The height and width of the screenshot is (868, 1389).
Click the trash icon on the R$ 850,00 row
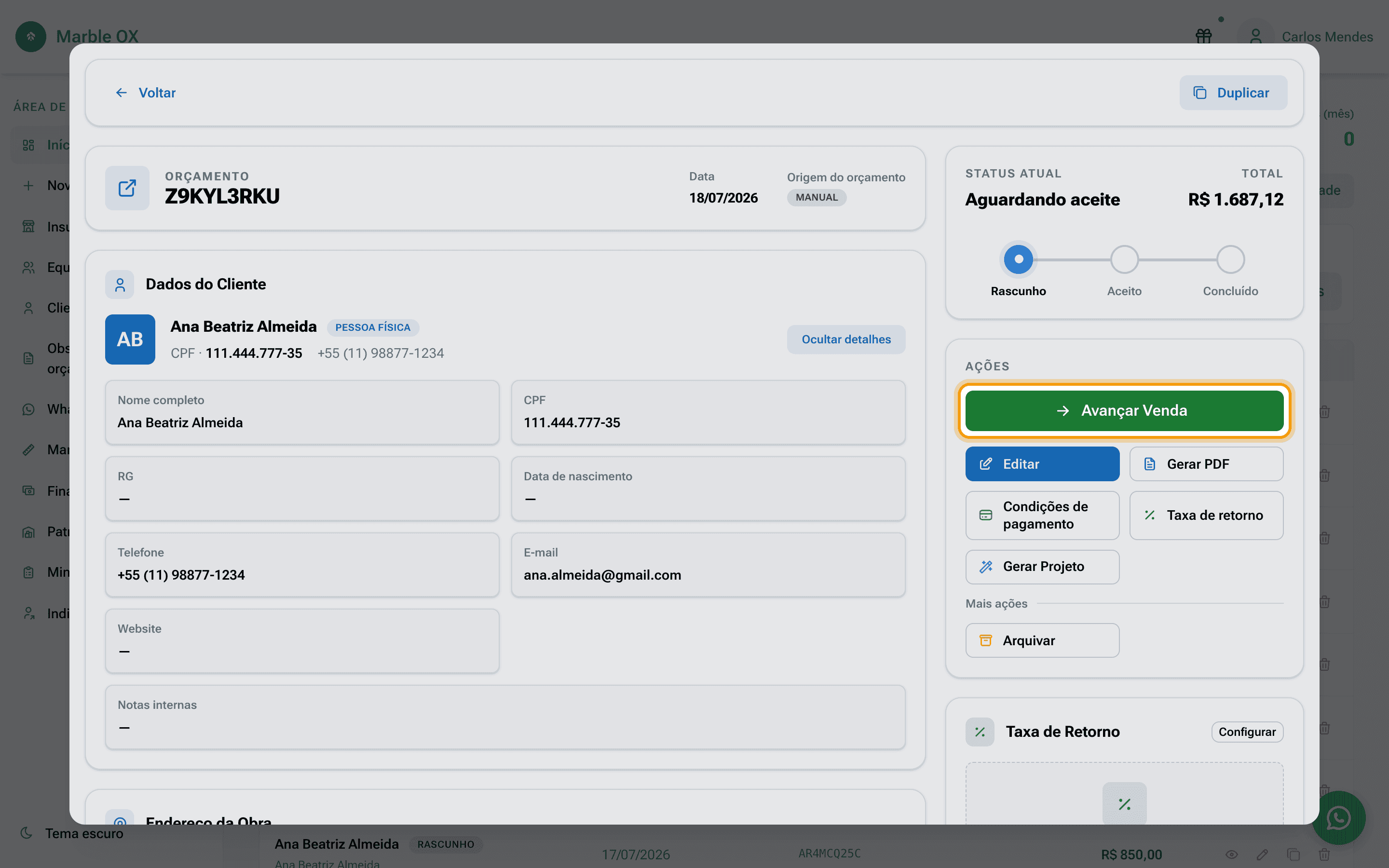click(1324, 855)
